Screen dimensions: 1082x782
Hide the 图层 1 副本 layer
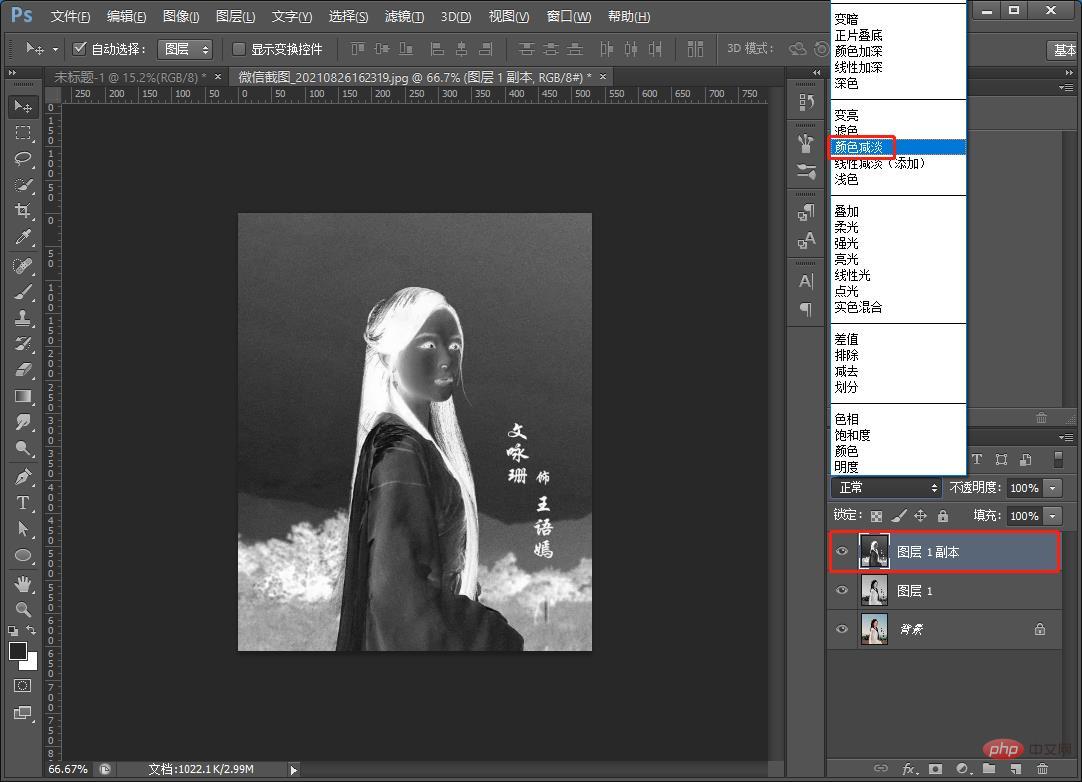(x=842, y=551)
